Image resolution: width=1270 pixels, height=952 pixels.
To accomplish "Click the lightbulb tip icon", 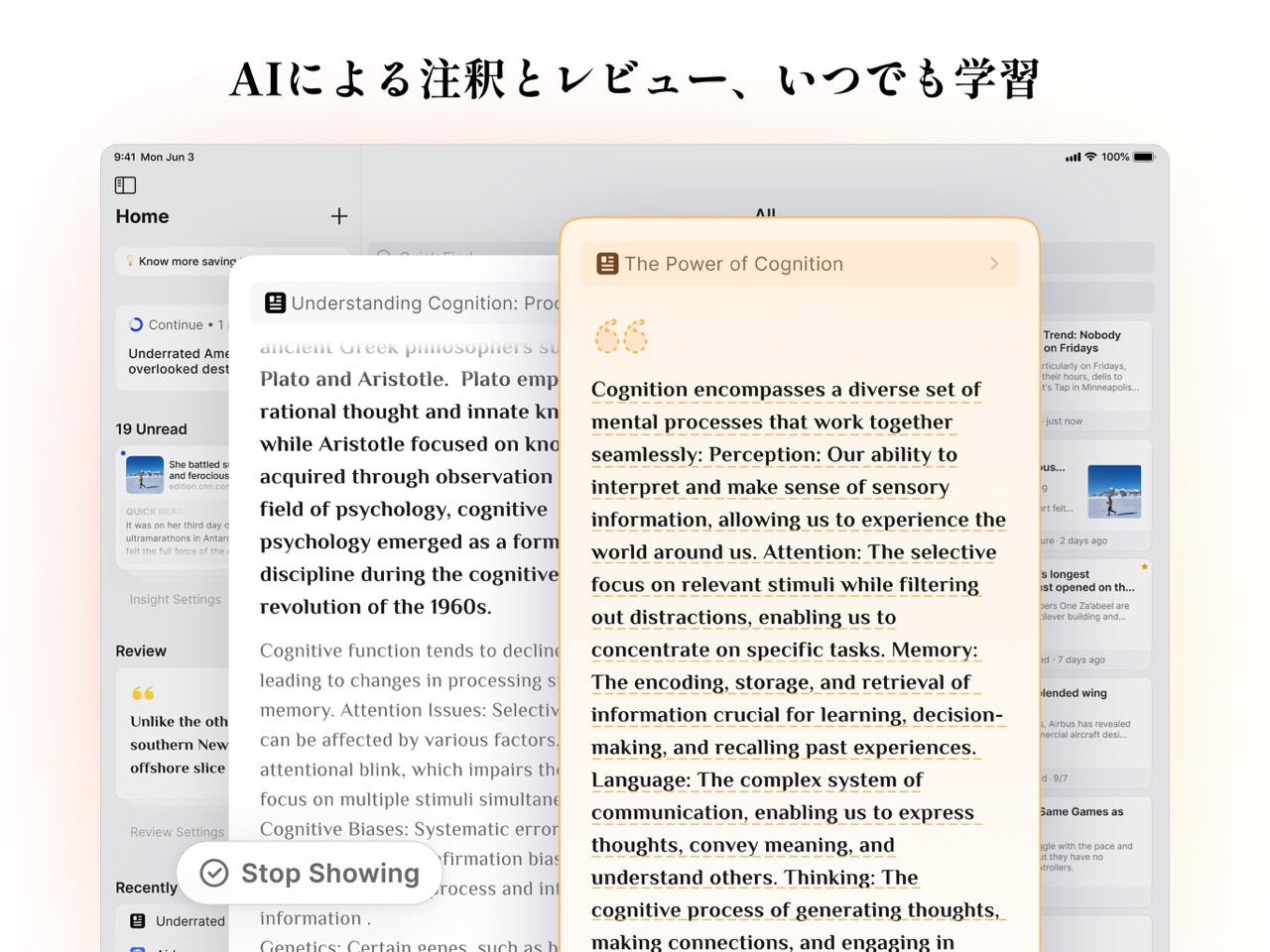I will pyautogui.click(x=130, y=262).
